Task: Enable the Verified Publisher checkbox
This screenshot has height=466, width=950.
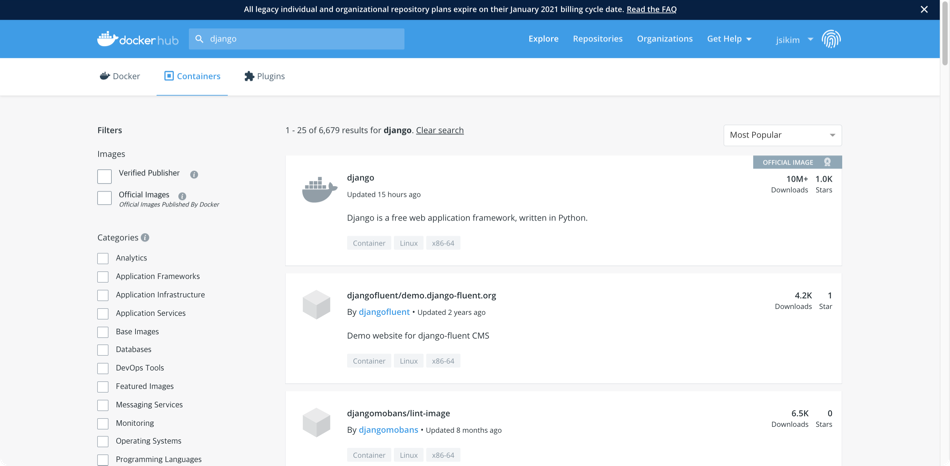Action: coord(105,176)
